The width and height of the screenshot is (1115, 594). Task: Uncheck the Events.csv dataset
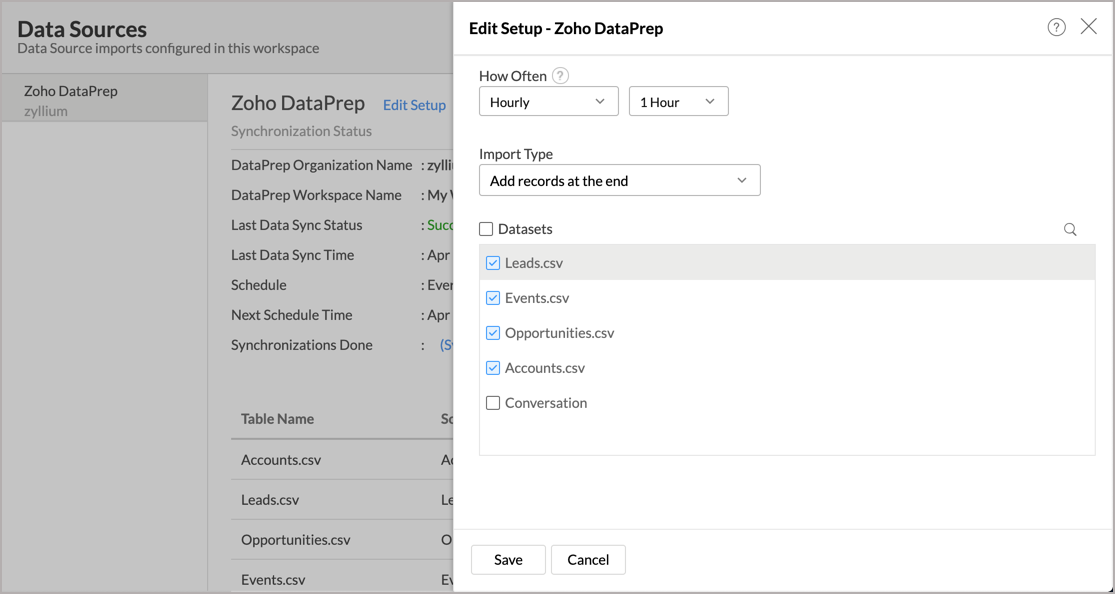(x=492, y=298)
